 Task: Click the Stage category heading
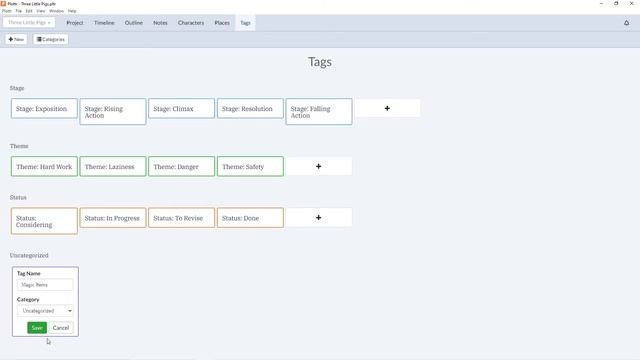tap(17, 88)
